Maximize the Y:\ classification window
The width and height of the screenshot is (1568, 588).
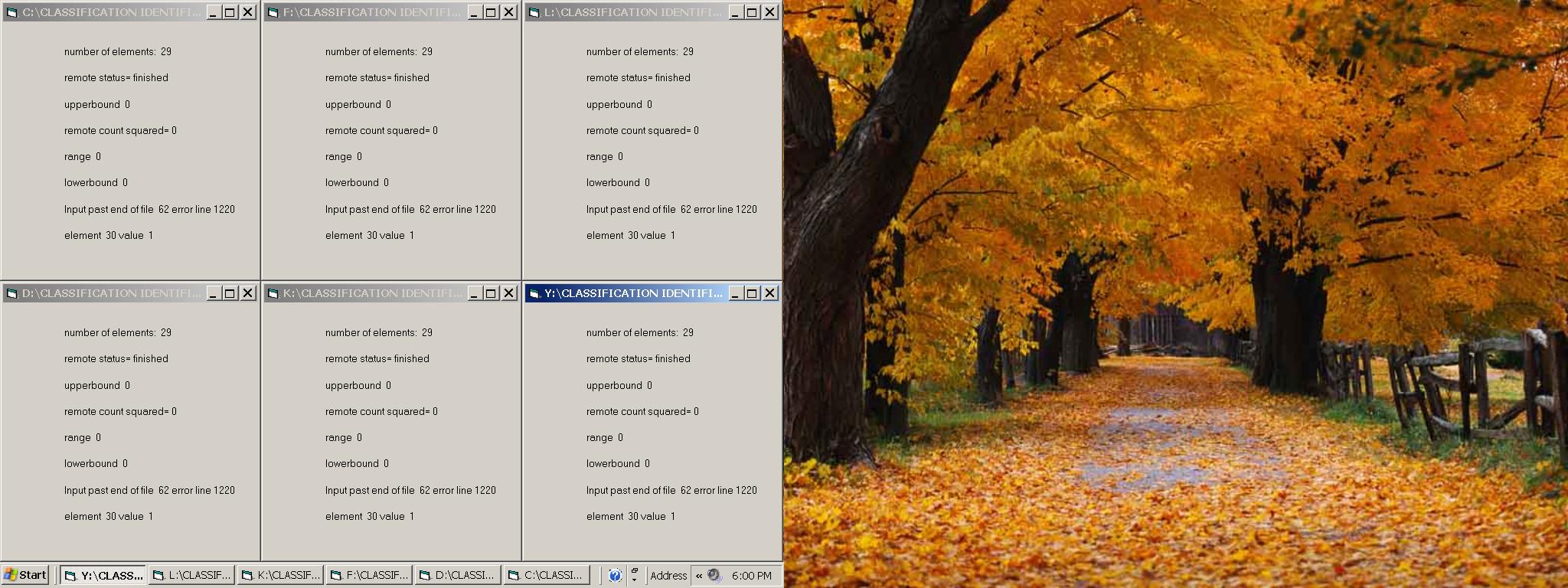(x=753, y=293)
